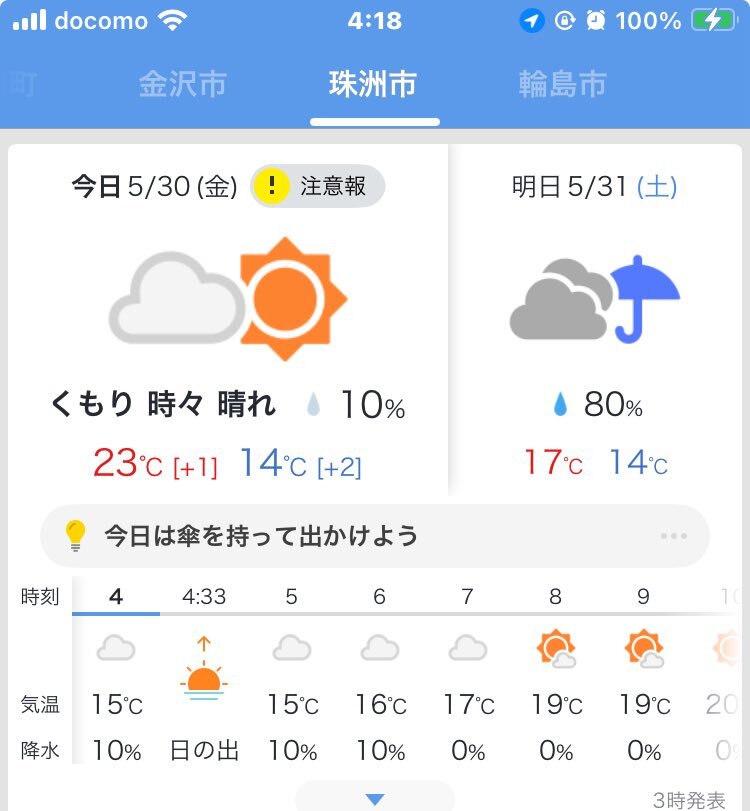750x811 pixels.
Task: Select the 9 o'clock hour column
Action: pyautogui.click(x=643, y=671)
